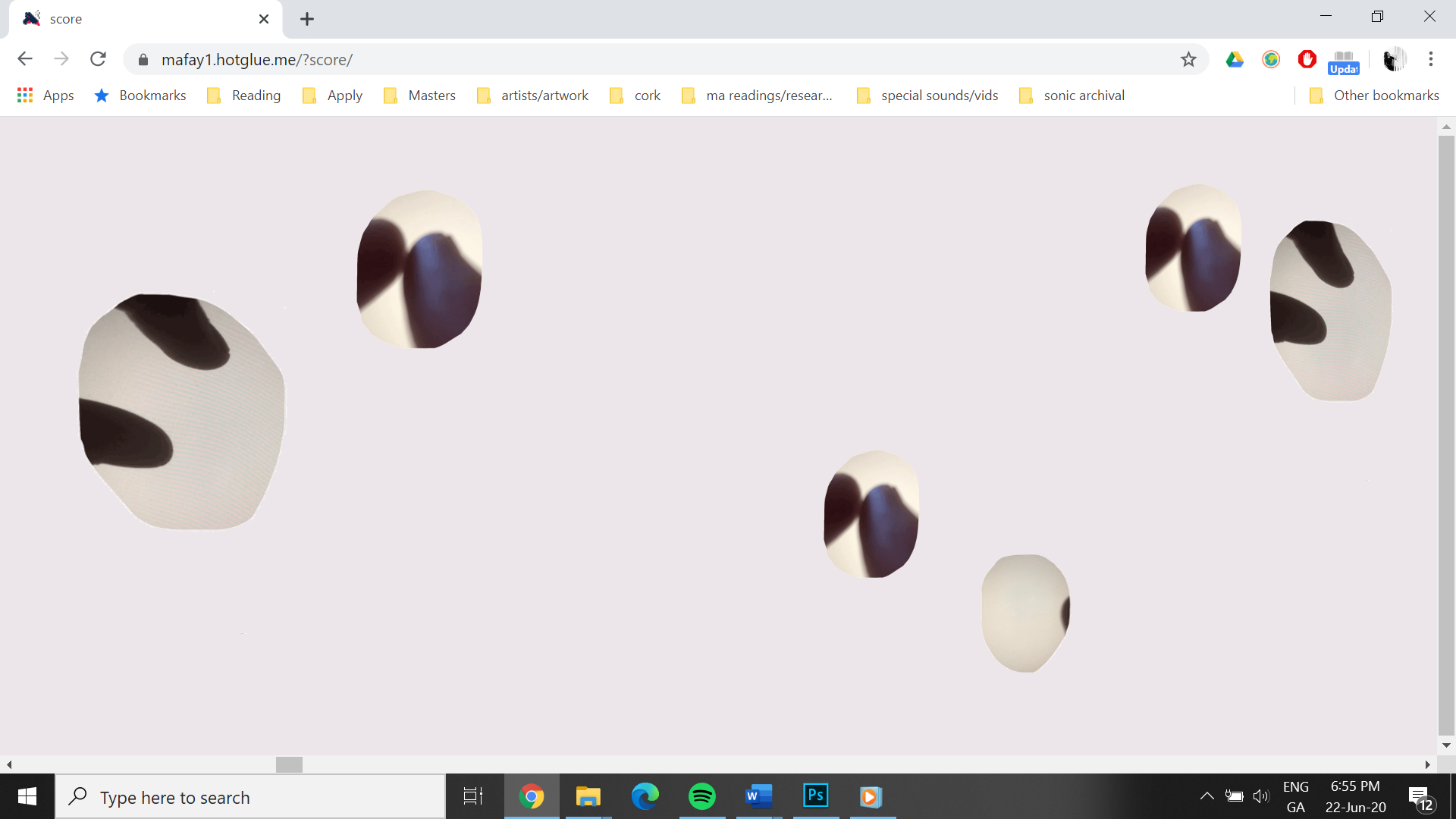Viewport: 1456px width, 819px height.
Task: Bookmark this page with the star
Action: [x=1188, y=59]
